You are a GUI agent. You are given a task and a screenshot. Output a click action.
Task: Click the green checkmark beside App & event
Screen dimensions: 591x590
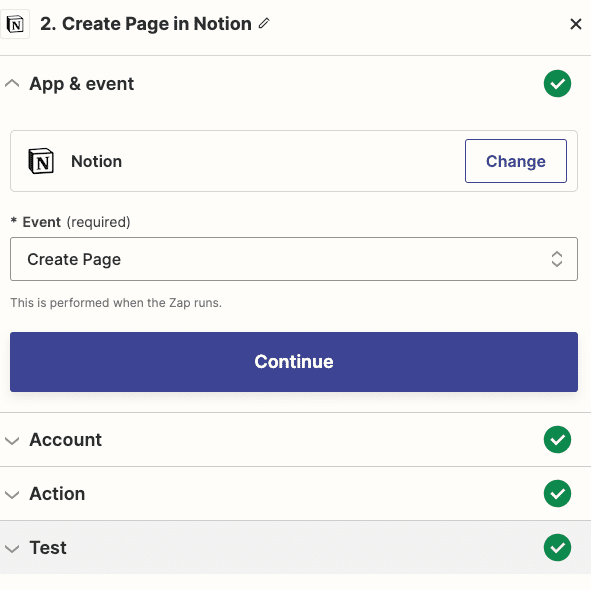(557, 83)
